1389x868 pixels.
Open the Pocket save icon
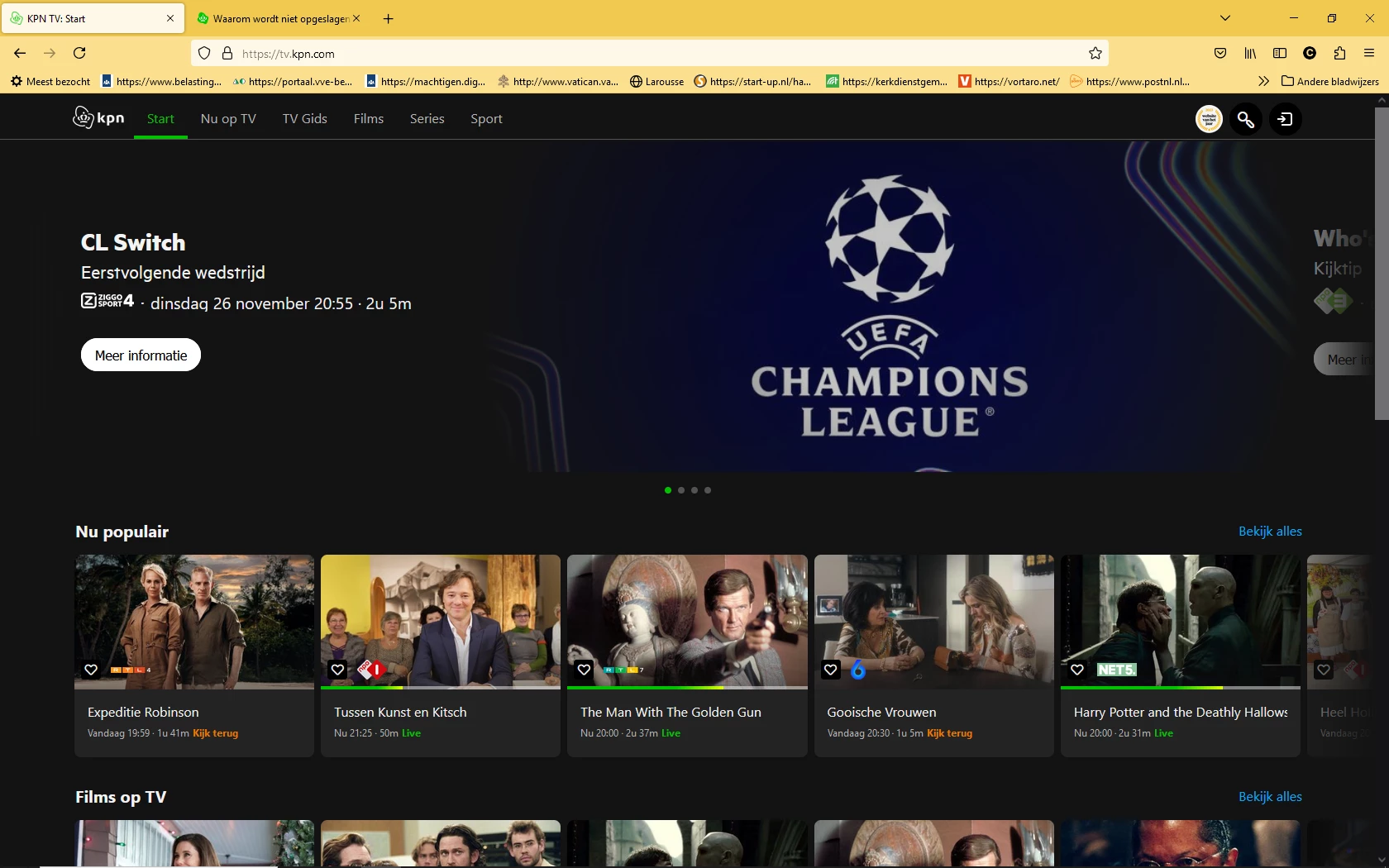[x=1220, y=54]
